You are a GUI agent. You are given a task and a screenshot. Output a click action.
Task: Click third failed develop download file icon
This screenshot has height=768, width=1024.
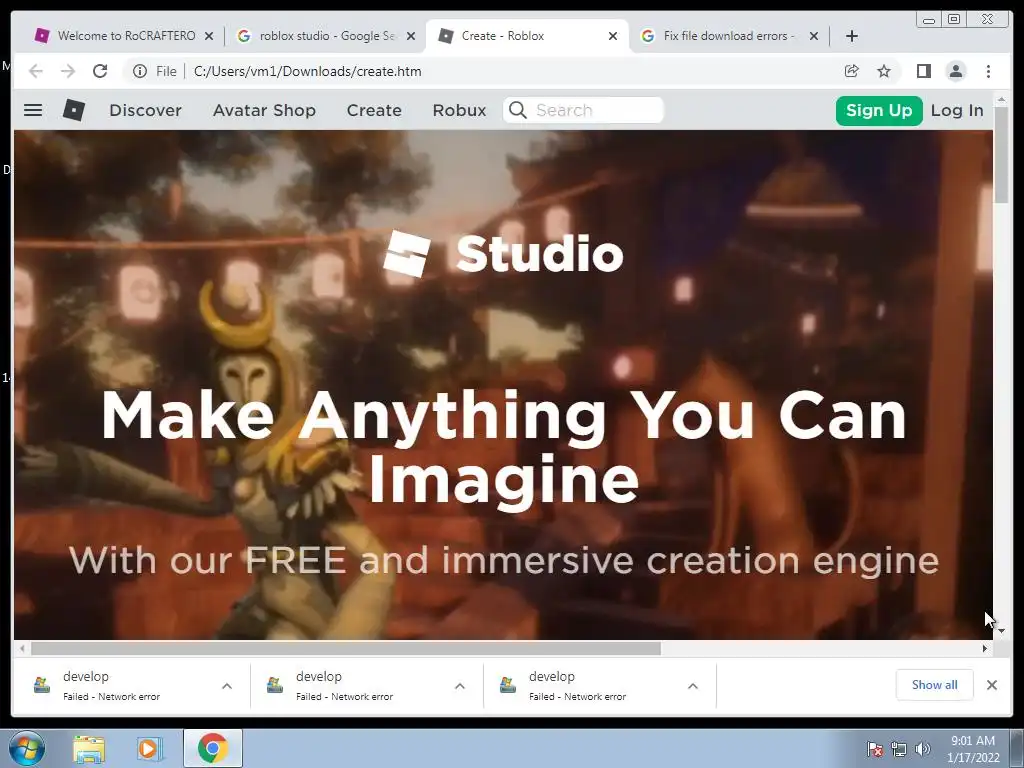[508, 685]
